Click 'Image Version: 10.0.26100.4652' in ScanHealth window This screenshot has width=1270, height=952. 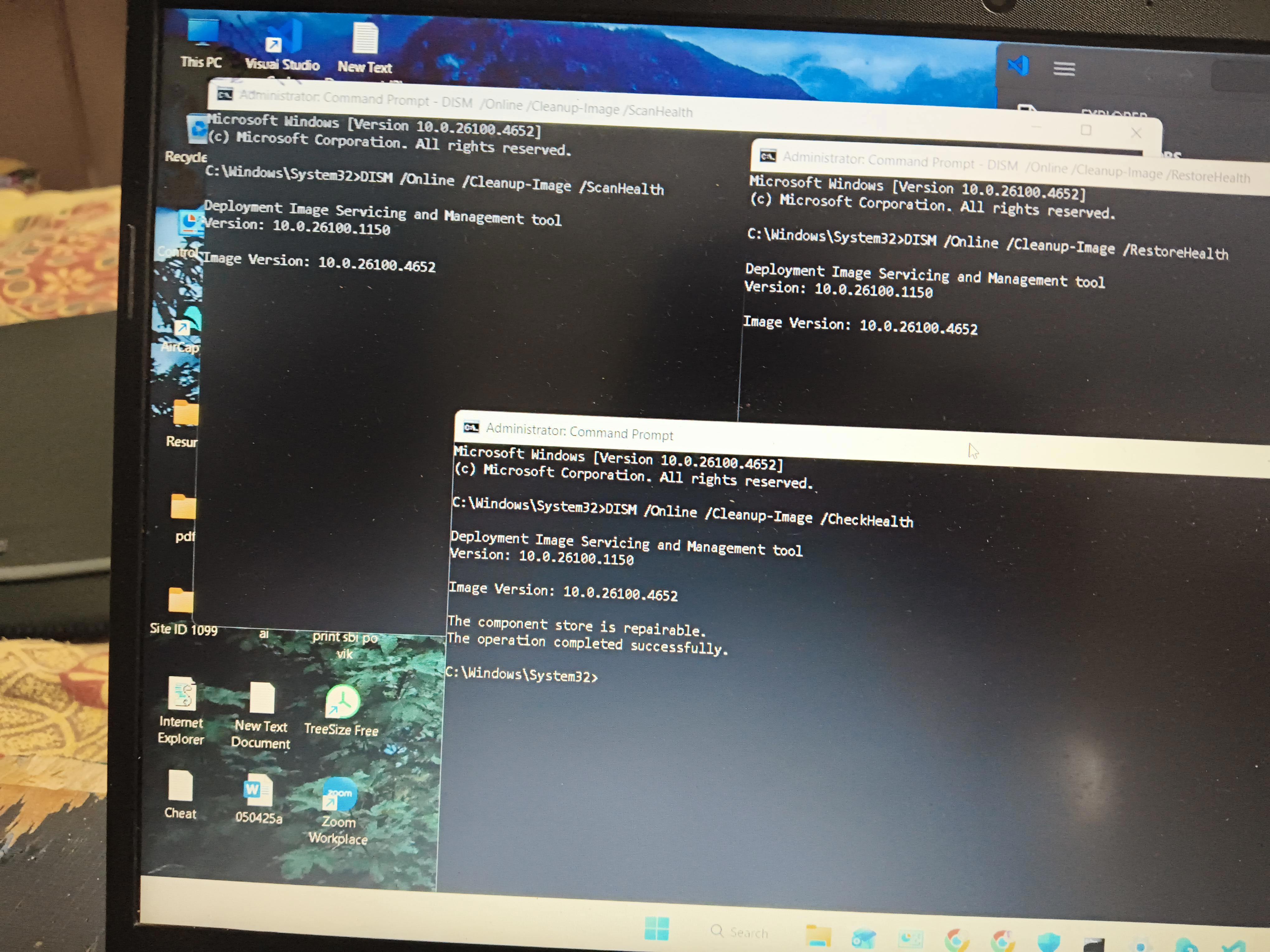click(319, 262)
